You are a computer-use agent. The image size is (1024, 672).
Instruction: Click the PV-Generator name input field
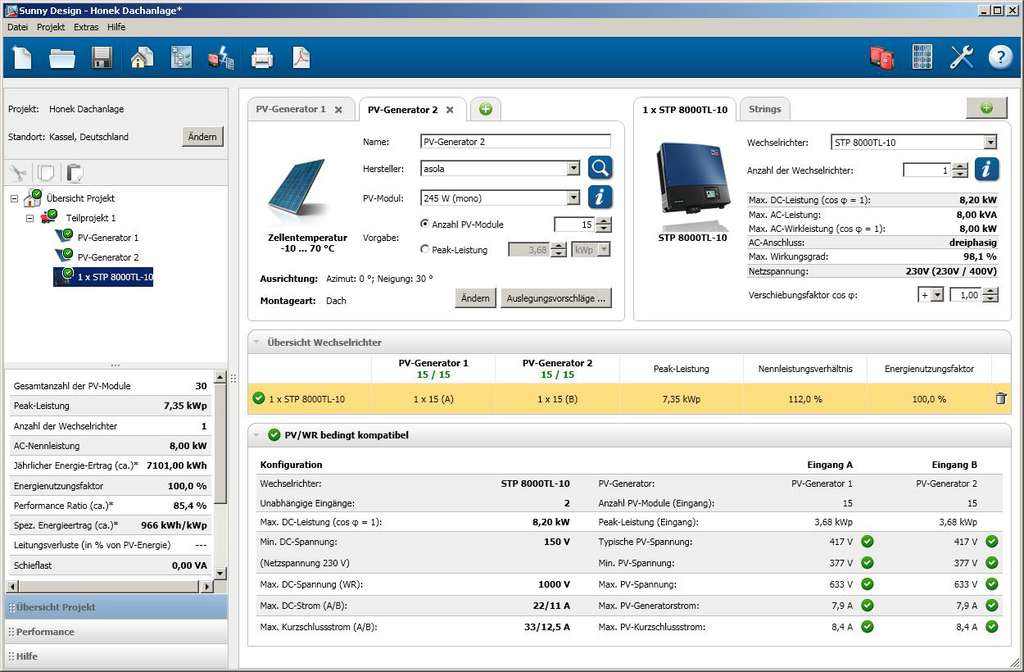click(x=515, y=142)
